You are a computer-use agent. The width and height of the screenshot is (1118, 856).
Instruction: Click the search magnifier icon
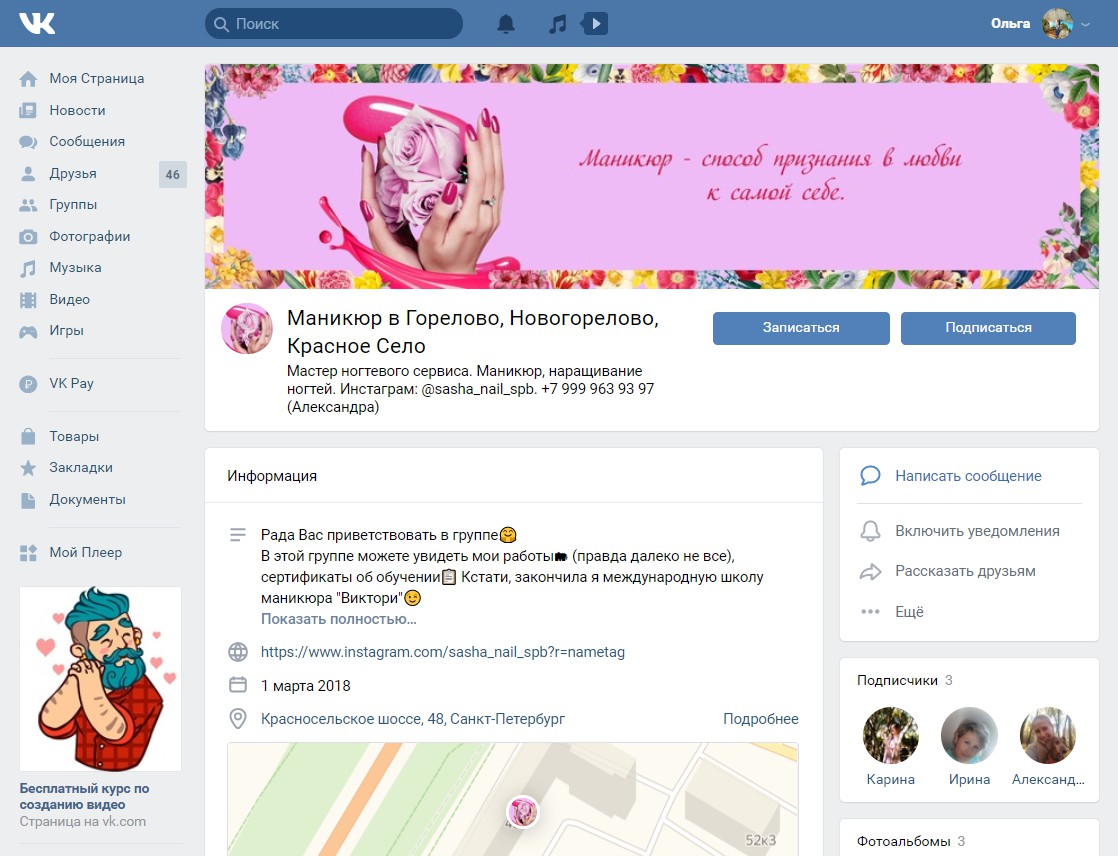pos(221,24)
